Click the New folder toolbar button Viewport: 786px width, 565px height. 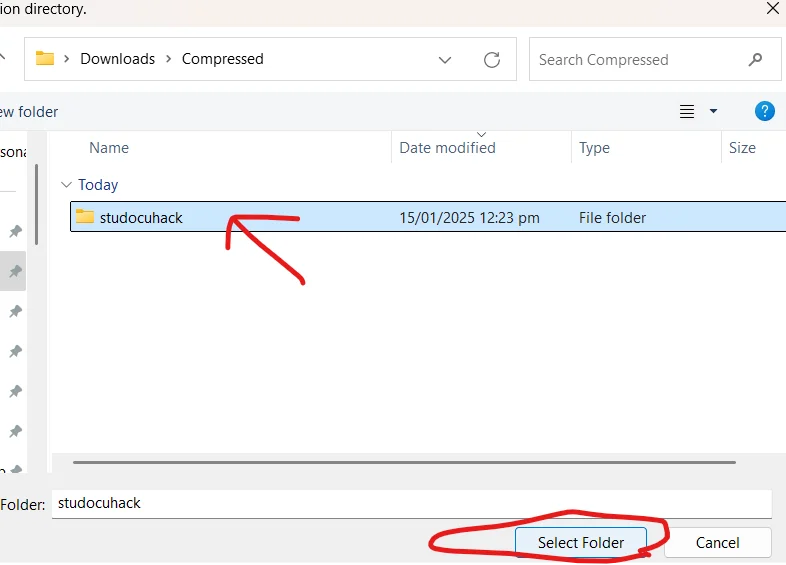(29, 111)
